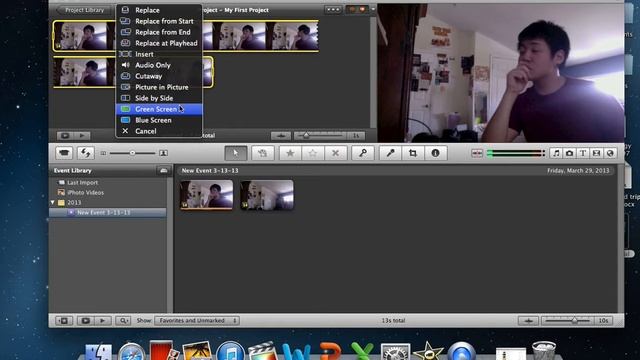Select second event clip of empty room
The image size is (640, 360).
tap(267, 195)
